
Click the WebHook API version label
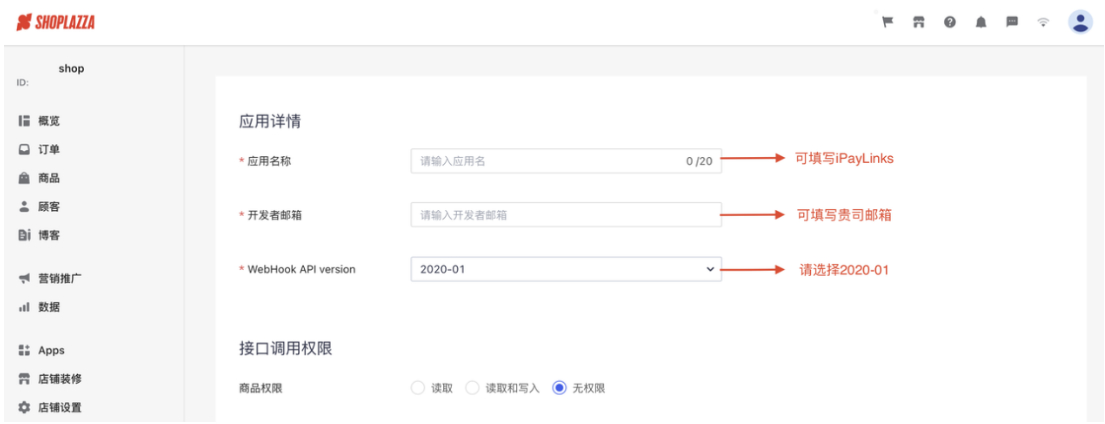click(301, 269)
